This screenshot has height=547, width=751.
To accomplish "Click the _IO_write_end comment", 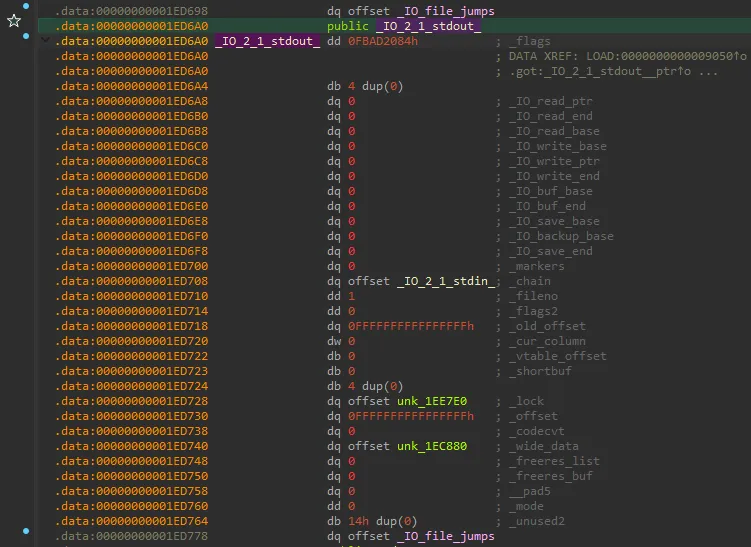I will click(x=554, y=176).
